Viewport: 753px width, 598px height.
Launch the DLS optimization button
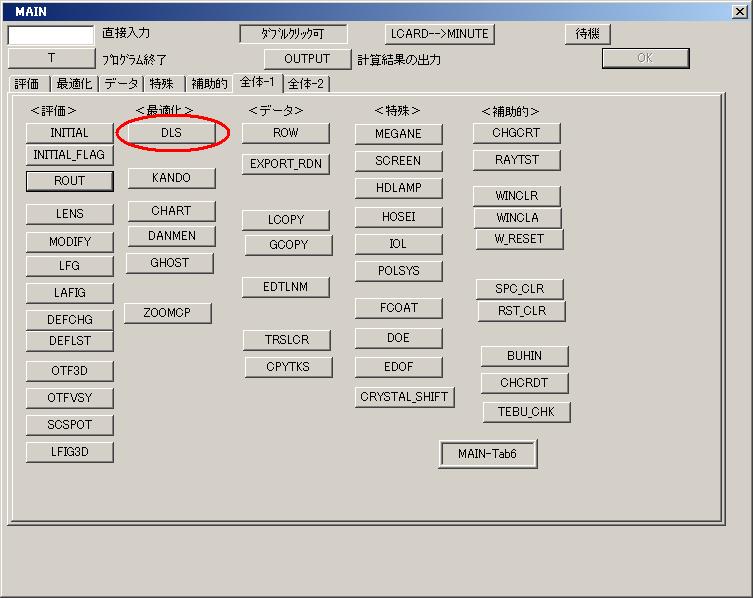tap(171, 133)
